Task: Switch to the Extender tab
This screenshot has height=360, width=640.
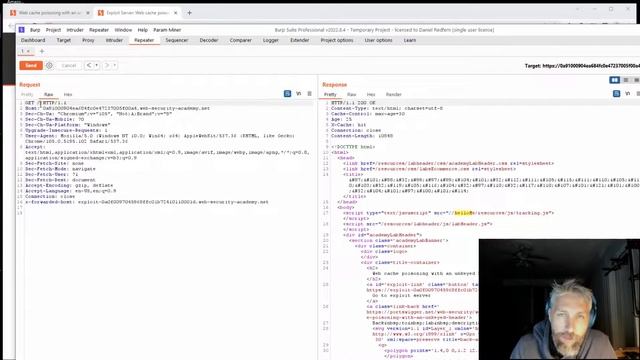Action: pos(300,40)
